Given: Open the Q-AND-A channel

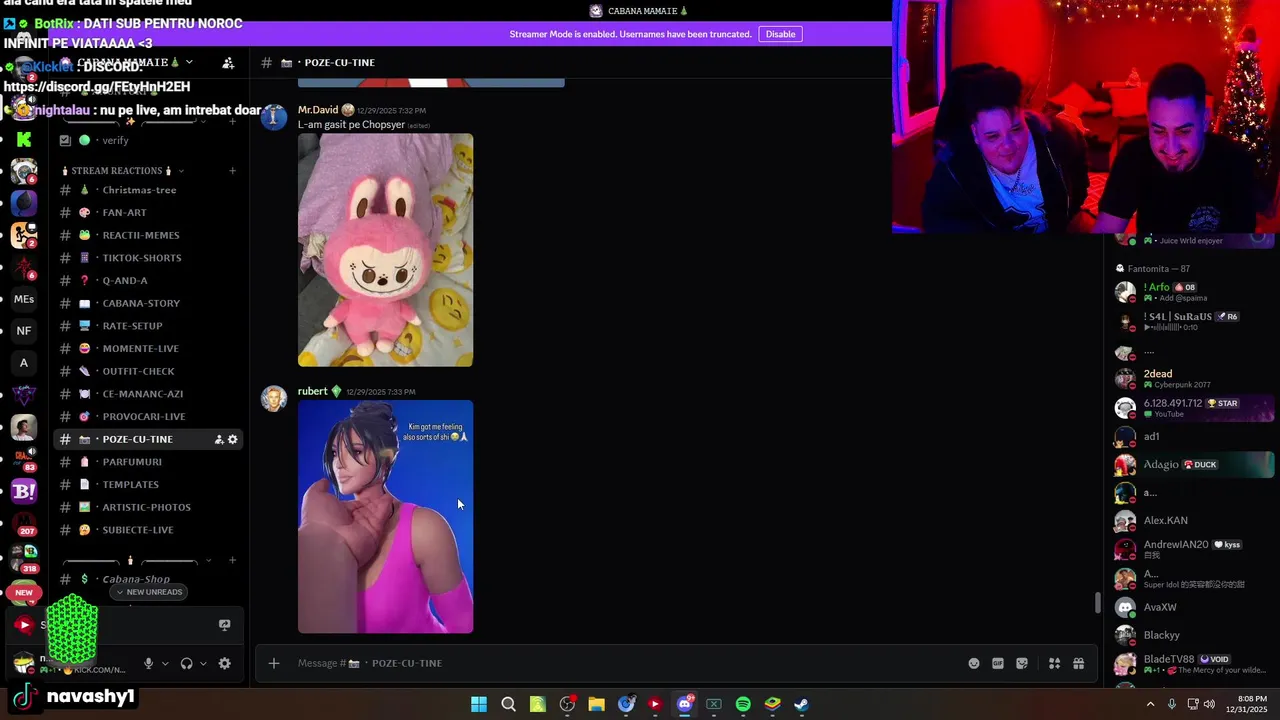Looking at the screenshot, I should [150, 280].
